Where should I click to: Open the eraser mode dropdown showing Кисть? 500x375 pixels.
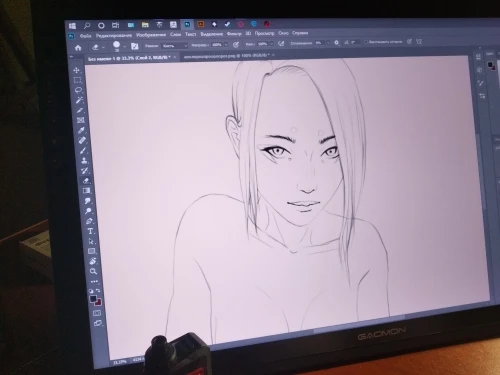click(175, 46)
